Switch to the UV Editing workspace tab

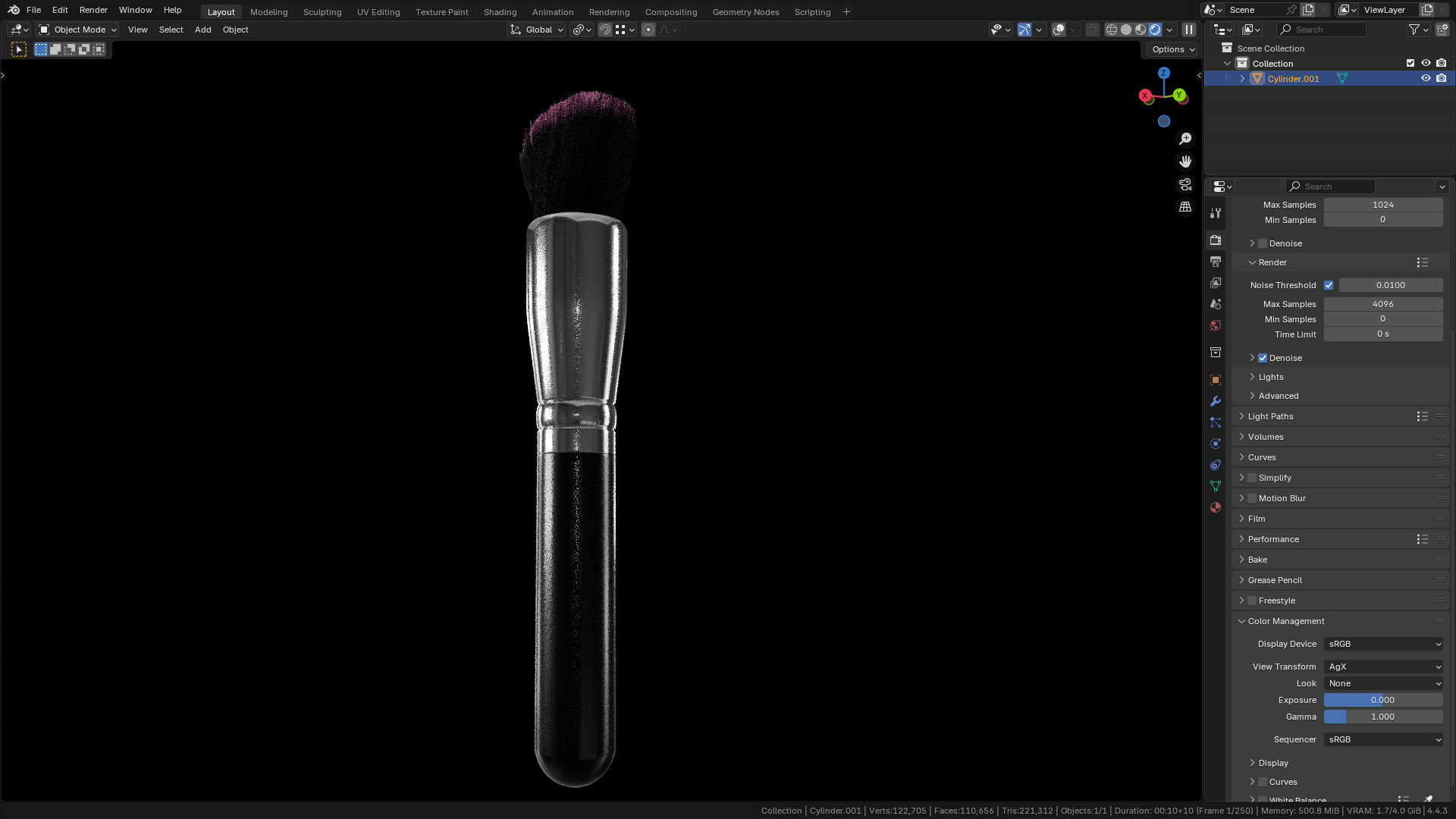click(x=378, y=12)
